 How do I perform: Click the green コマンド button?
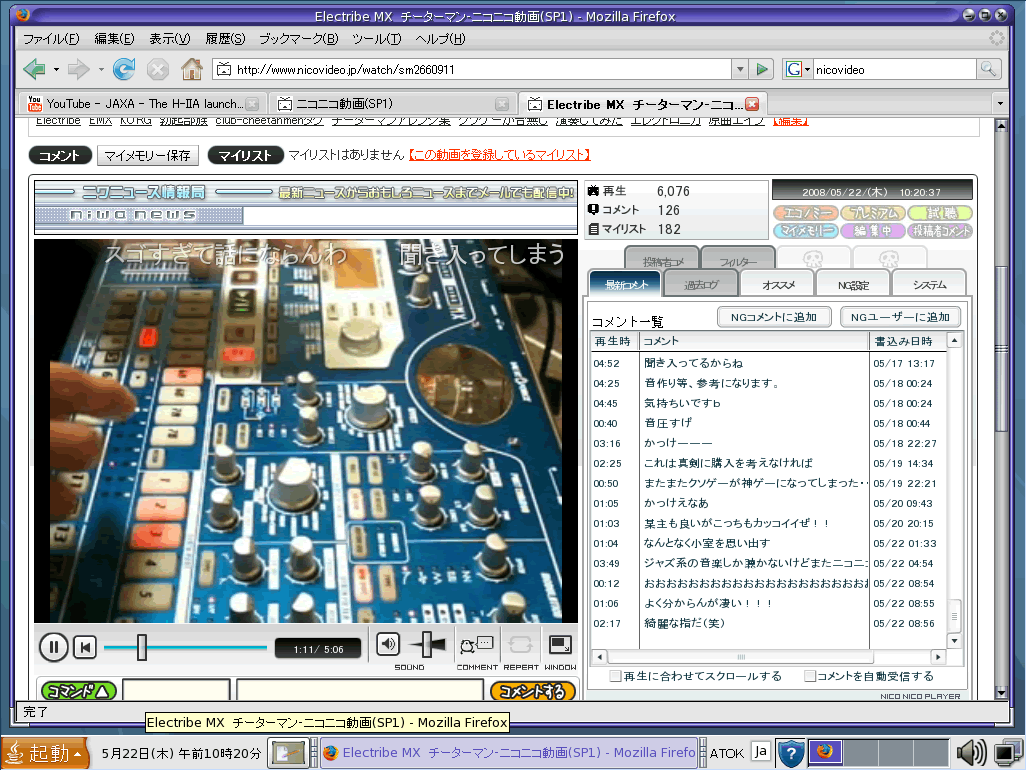coord(79,691)
